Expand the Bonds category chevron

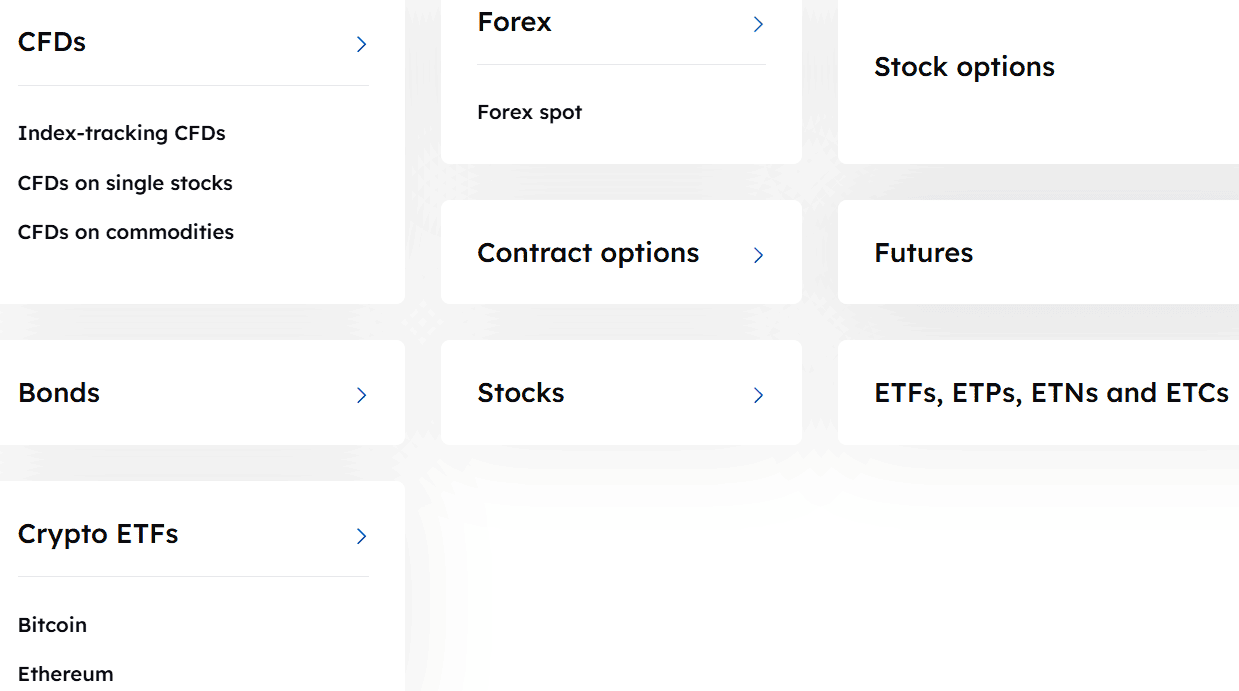(x=361, y=395)
